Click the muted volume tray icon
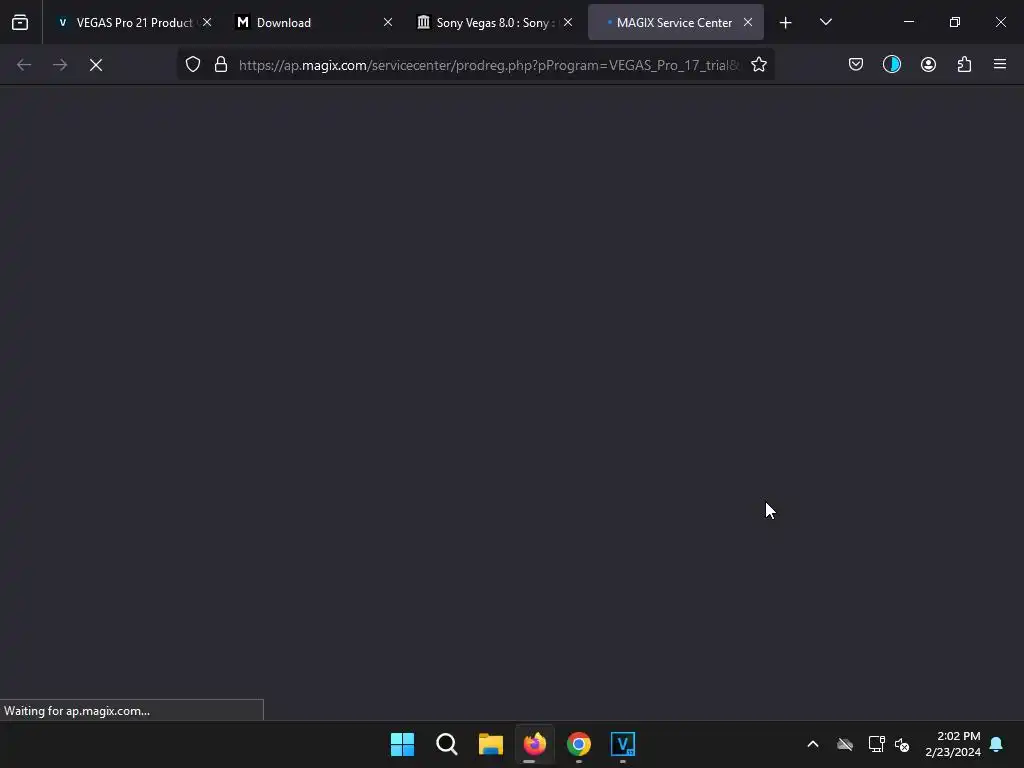Viewport: 1024px width, 768px height. 902,744
